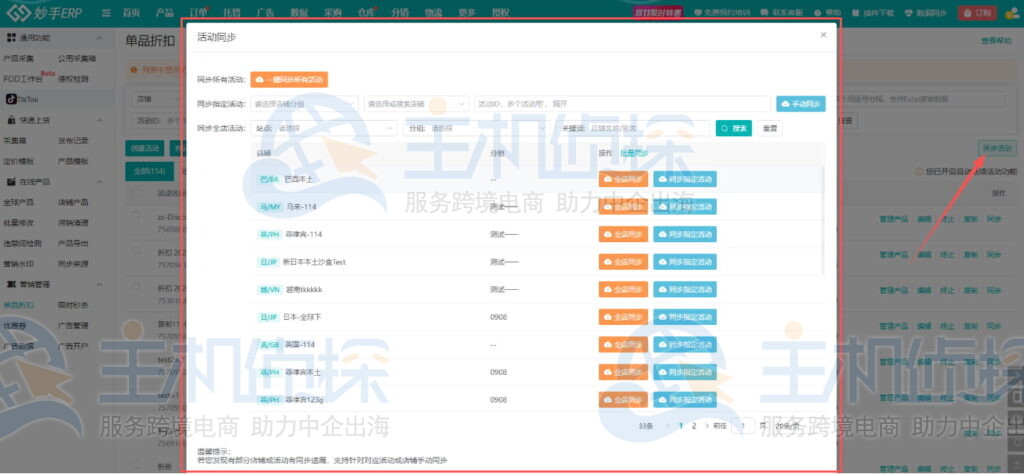
Task: Toggle the hamburger menu icon in top bar
Action: coord(106,12)
